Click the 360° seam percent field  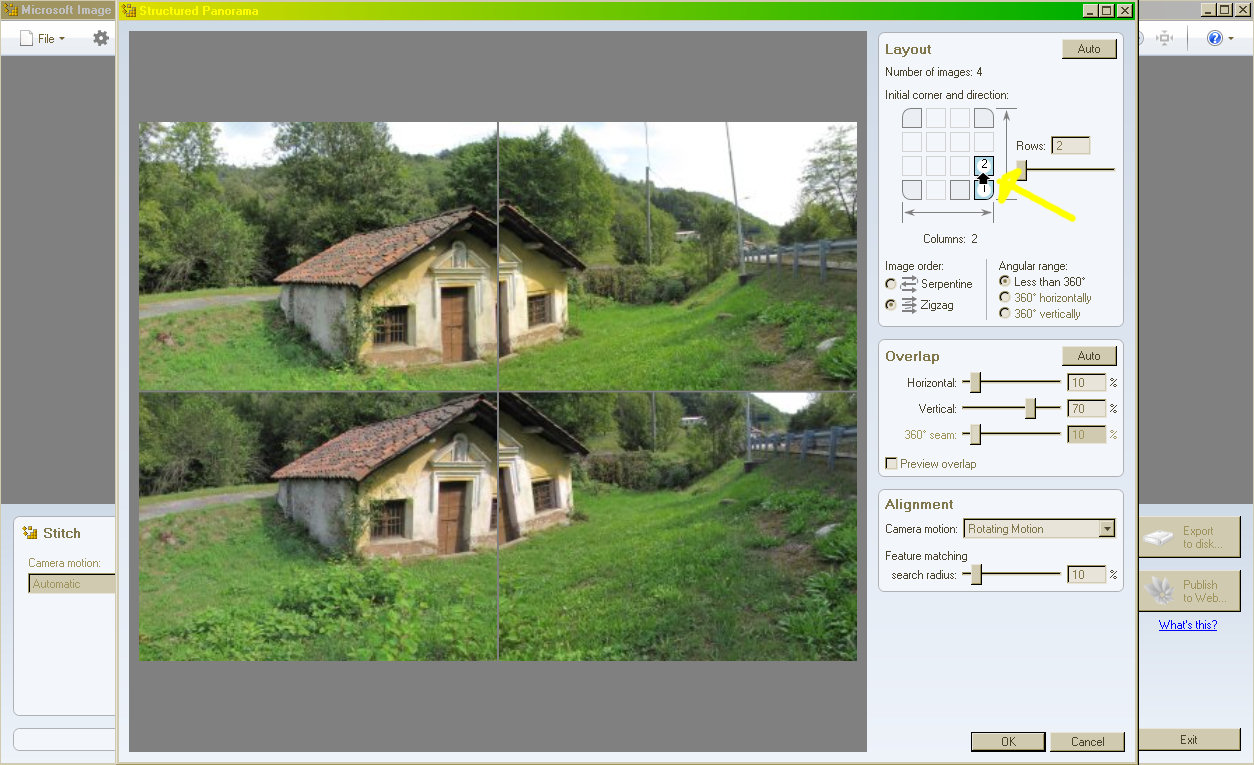pyautogui.click(x=1086, y=435)
